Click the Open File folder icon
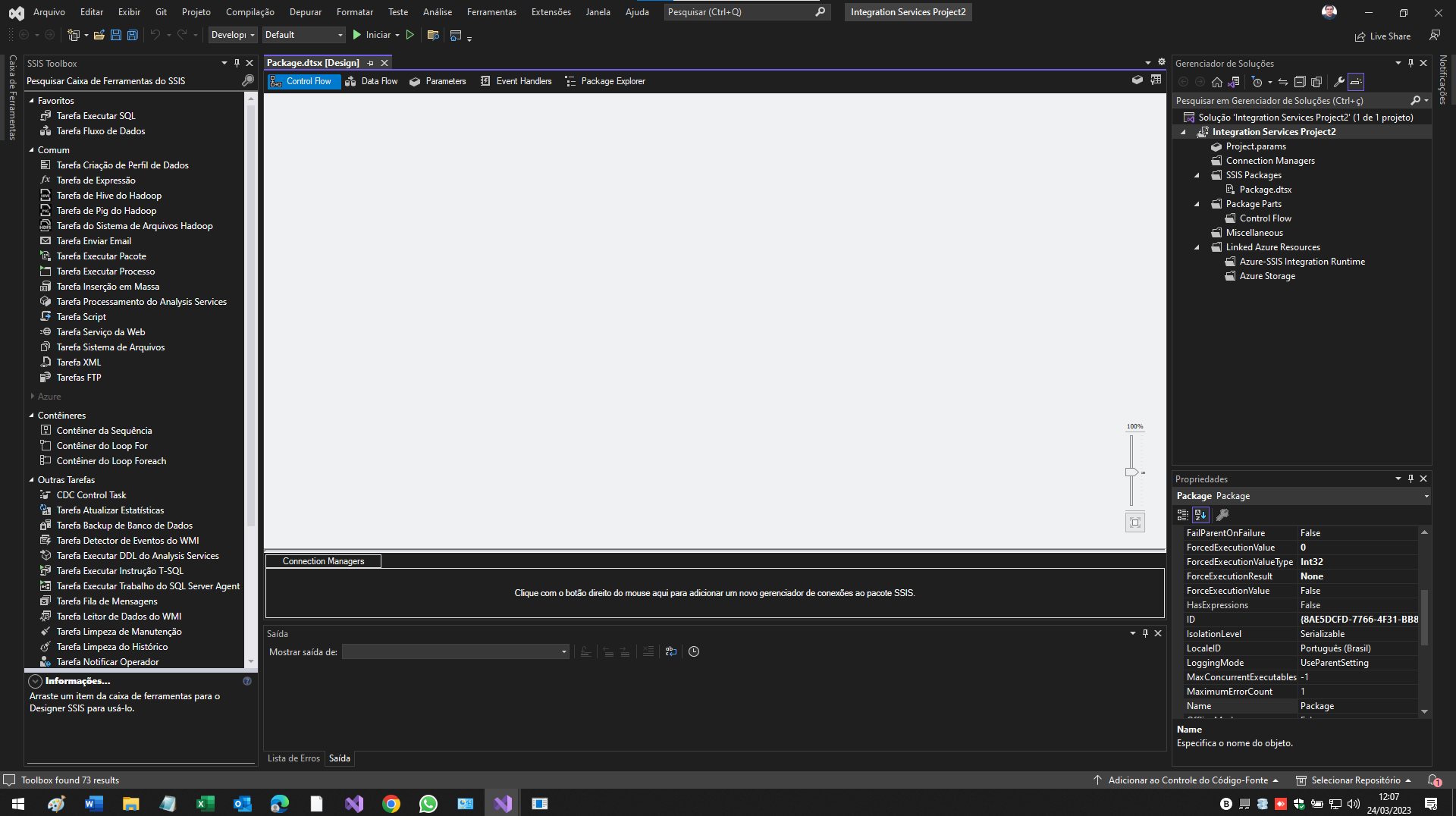This screenshot has height=816, width=1456. [x=99, y=35]
